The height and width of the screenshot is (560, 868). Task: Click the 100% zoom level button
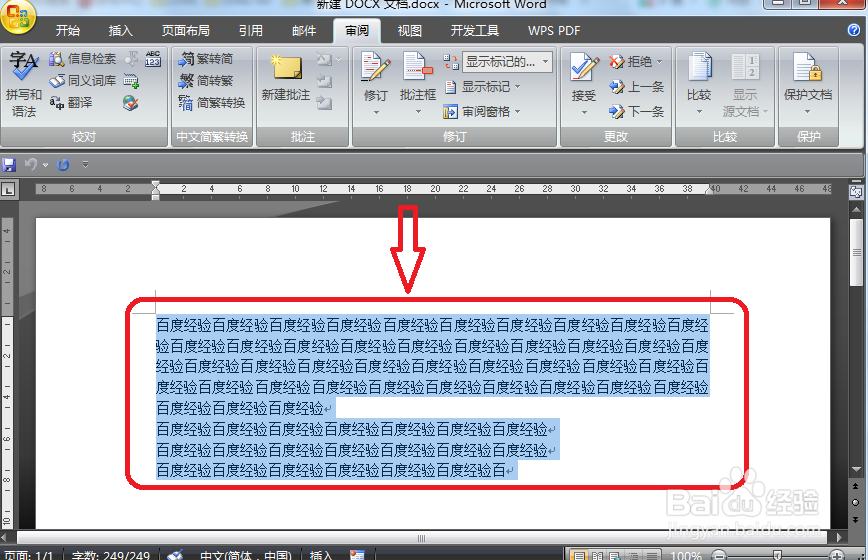pyautogui.click(x=686, y=555)
